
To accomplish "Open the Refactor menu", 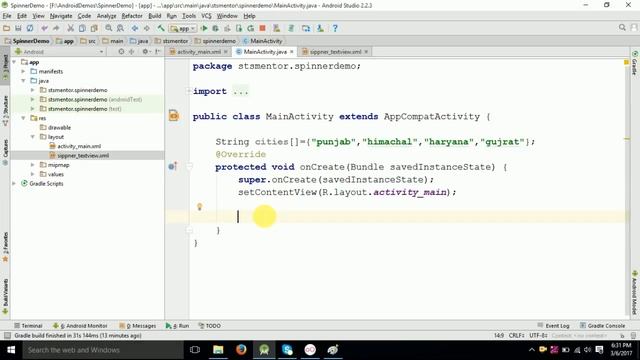I will click(x=132, y=16).
